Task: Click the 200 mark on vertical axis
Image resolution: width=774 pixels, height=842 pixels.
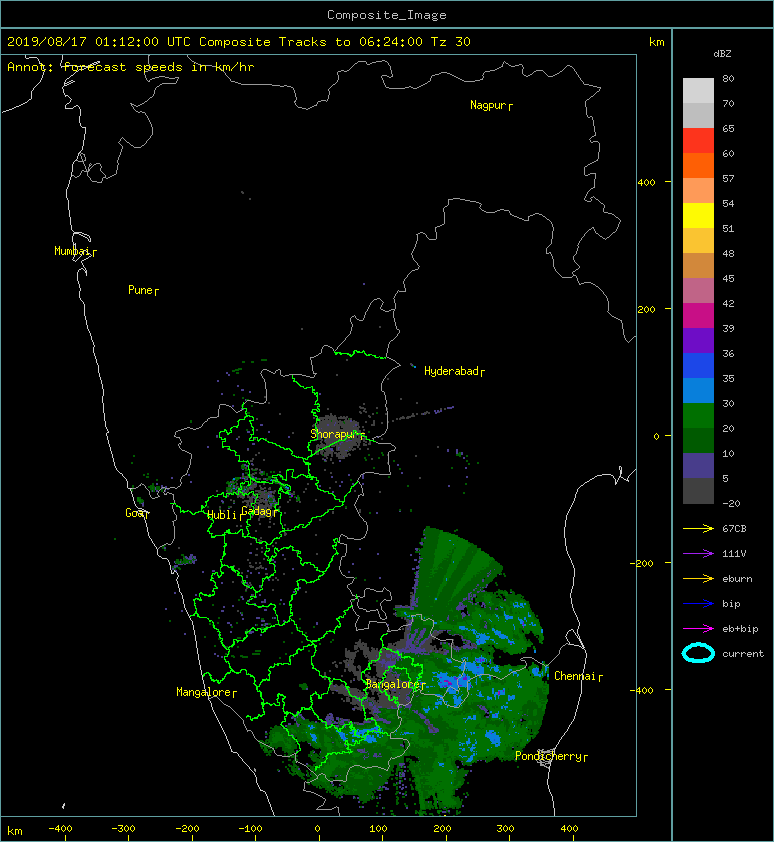Action: pos(647,309)
